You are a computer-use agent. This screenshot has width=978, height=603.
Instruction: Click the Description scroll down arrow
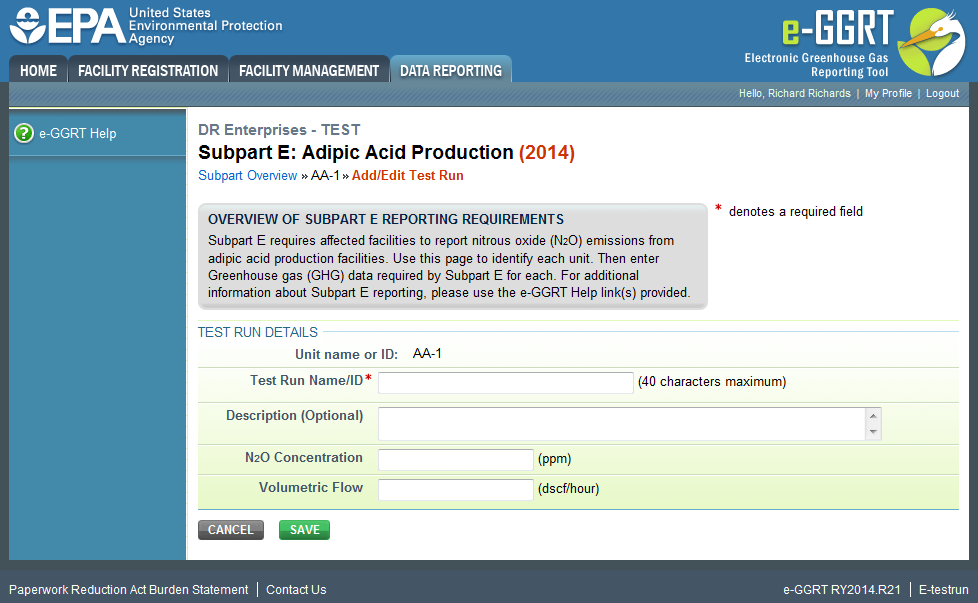point(873,432)
